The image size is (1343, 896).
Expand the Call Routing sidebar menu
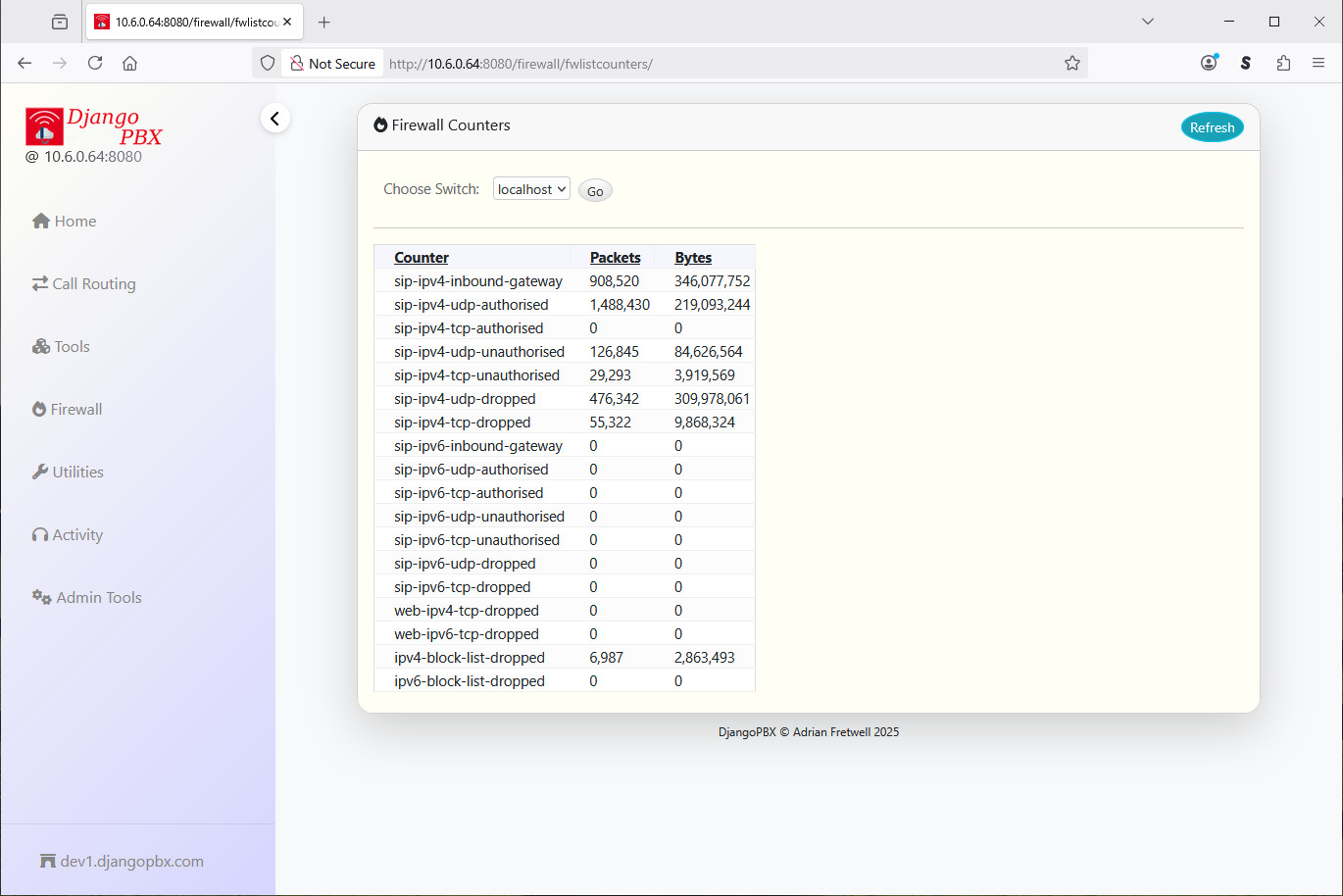click(84, 284)
